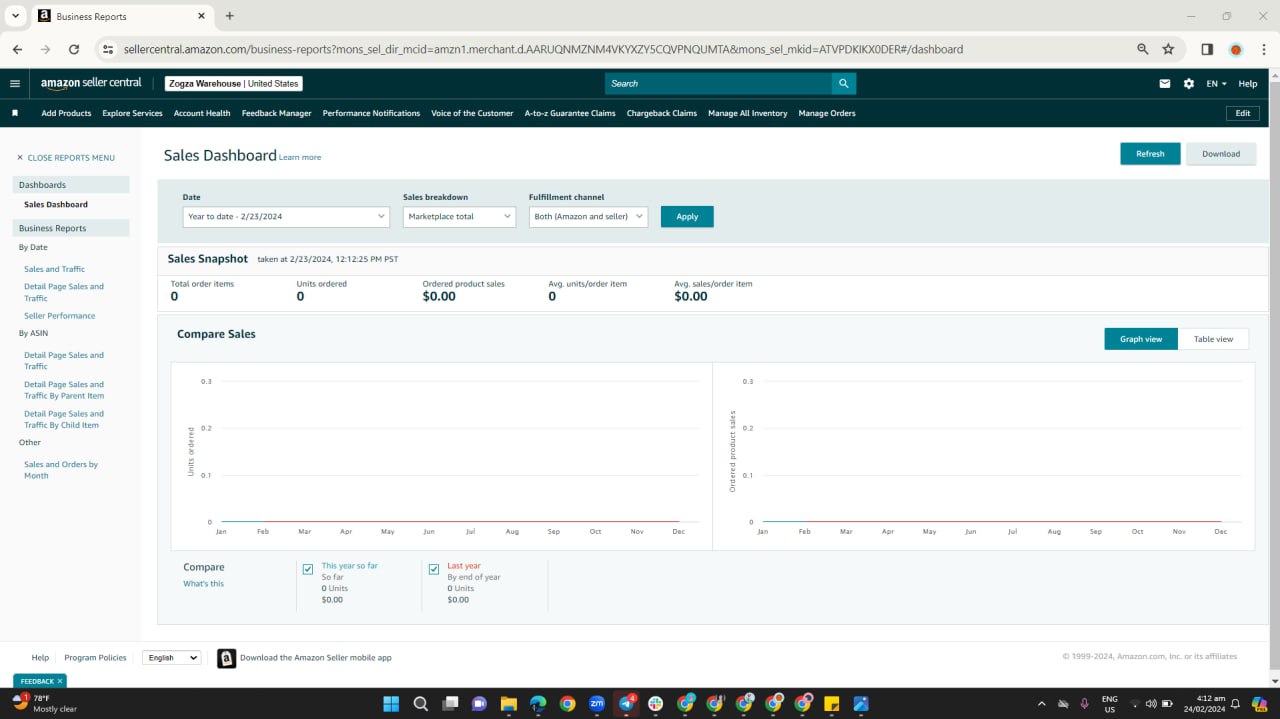Open Sales and Orders by Month

pos(61,470)
